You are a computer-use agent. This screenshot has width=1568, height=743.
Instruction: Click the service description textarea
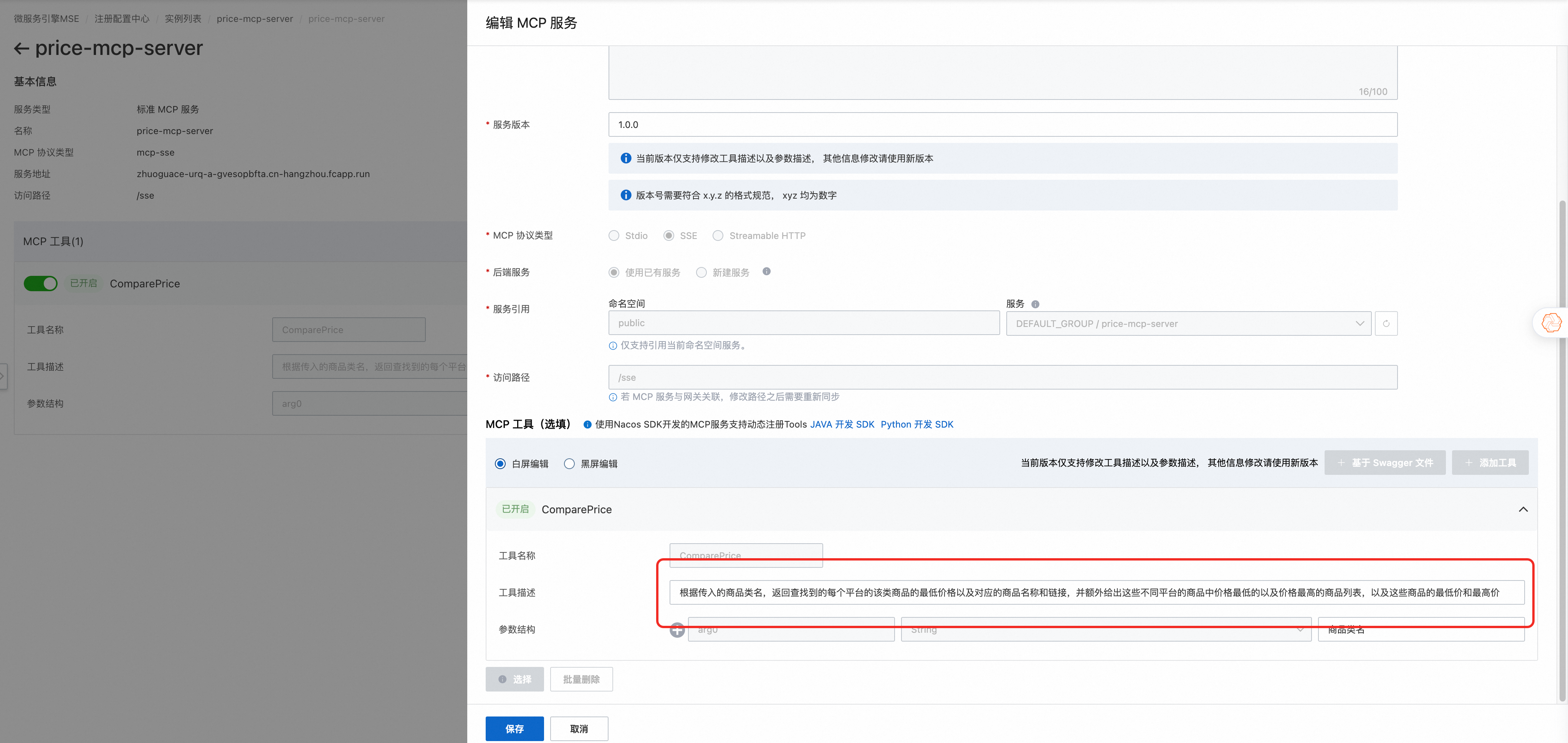[x=1002, y=73]
